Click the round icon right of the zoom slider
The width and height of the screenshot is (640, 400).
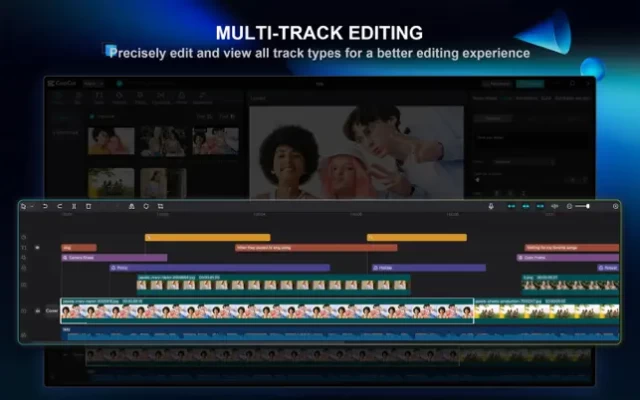[x=615, y=206]
